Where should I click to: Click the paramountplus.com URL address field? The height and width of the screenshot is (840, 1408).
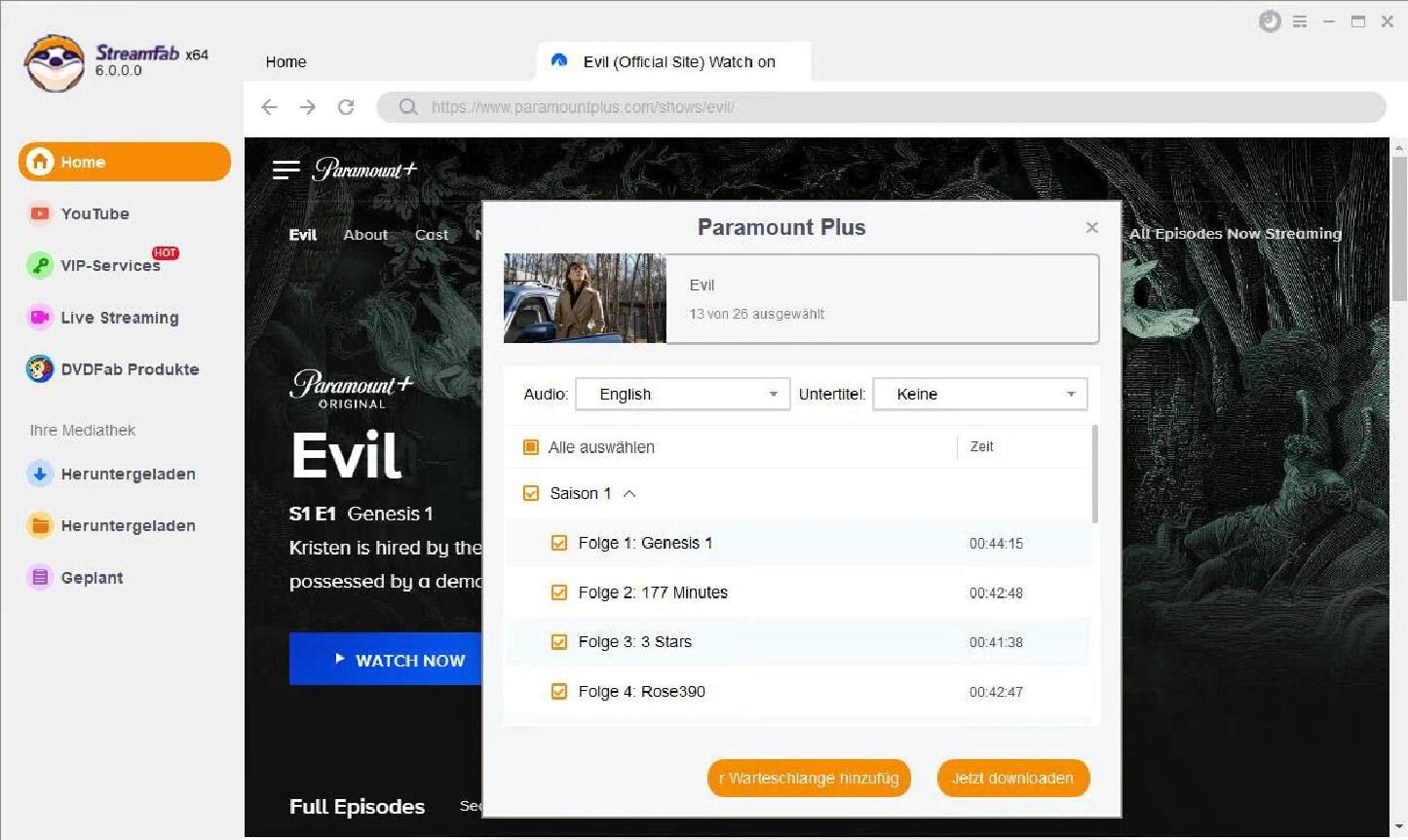pos(881,107)
